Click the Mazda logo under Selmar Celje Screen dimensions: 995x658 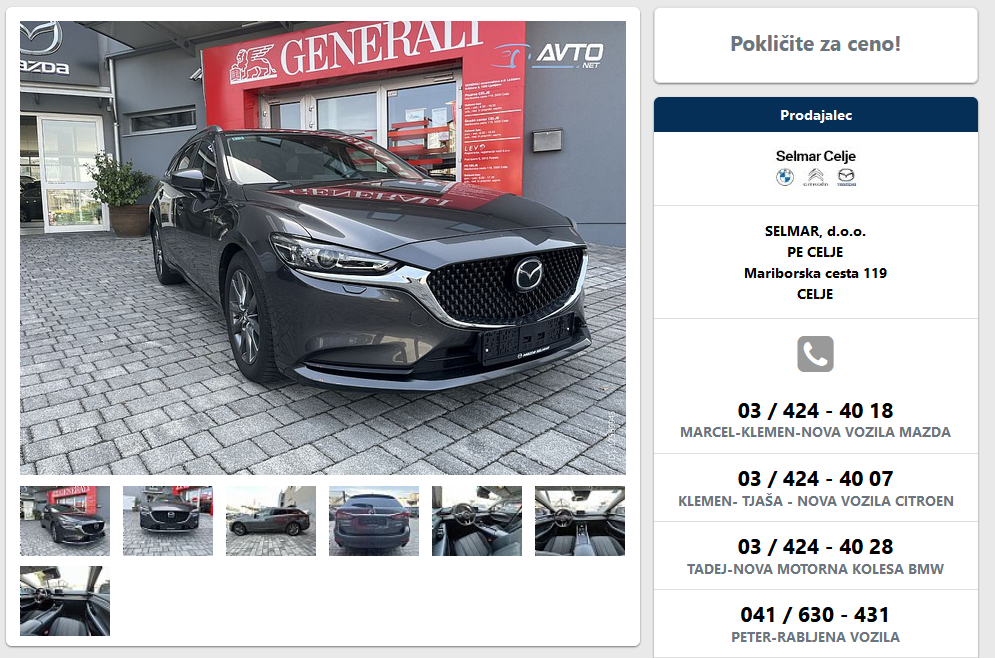tap(846, 176)
